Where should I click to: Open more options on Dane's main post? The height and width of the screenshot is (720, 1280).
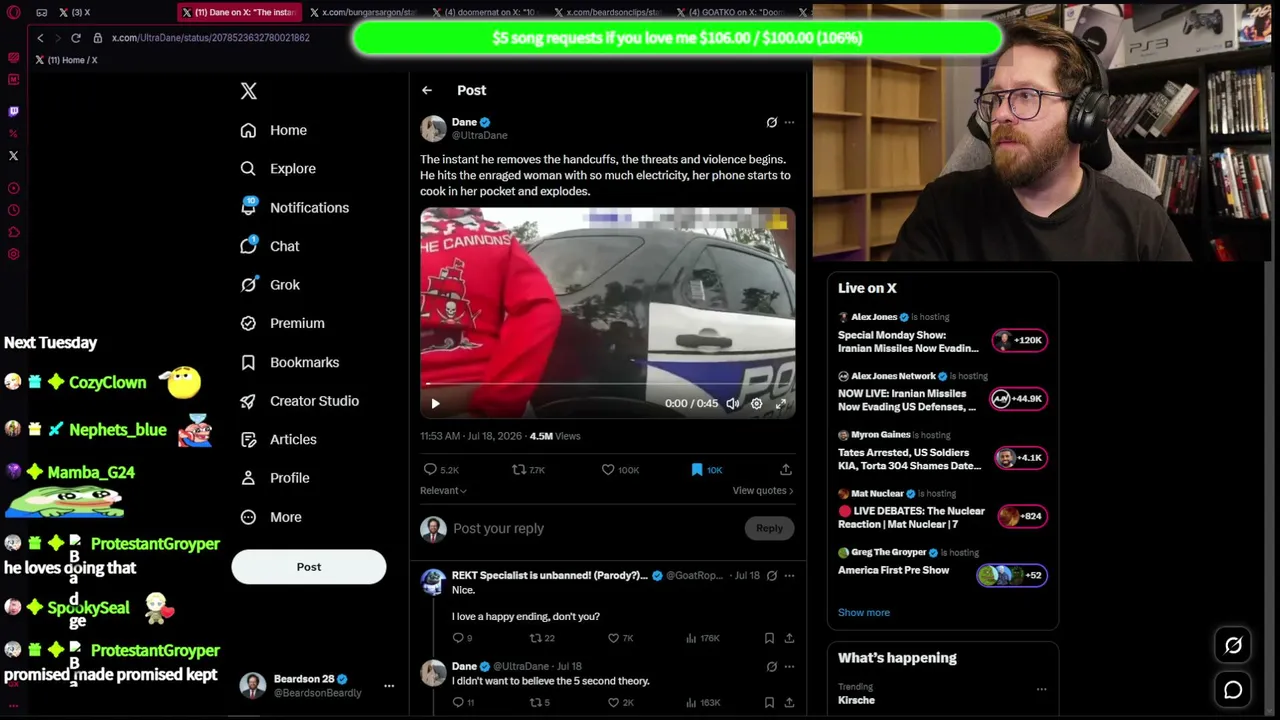click(x=789, y=122)
